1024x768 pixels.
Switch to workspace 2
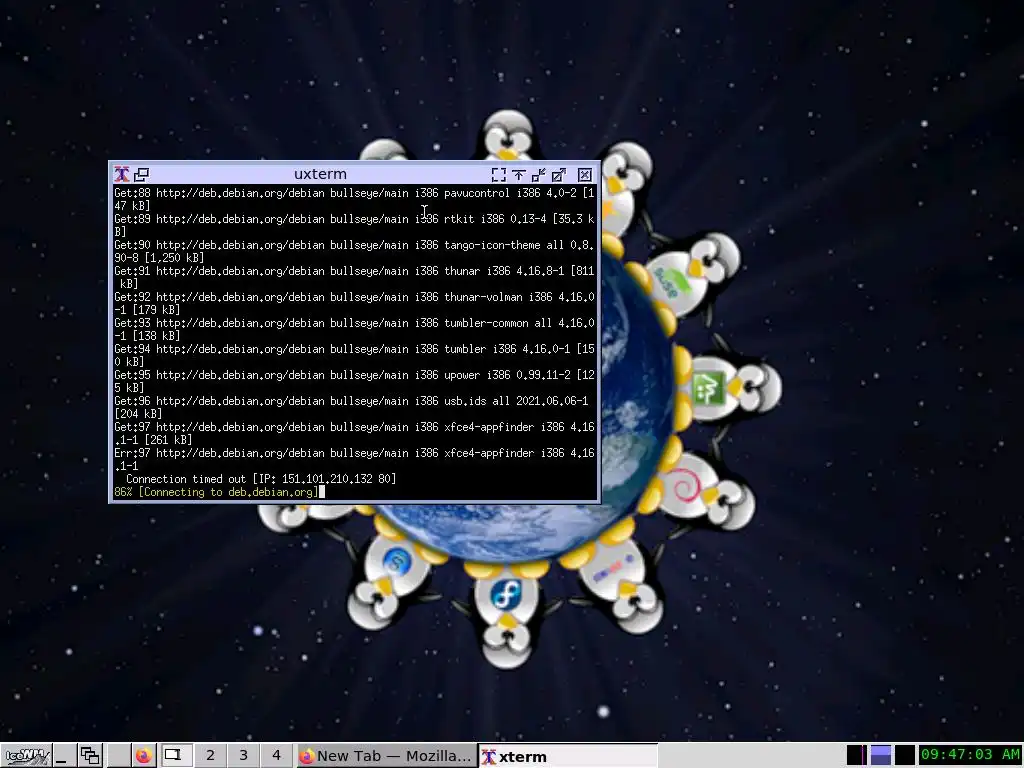pos(210,756)
